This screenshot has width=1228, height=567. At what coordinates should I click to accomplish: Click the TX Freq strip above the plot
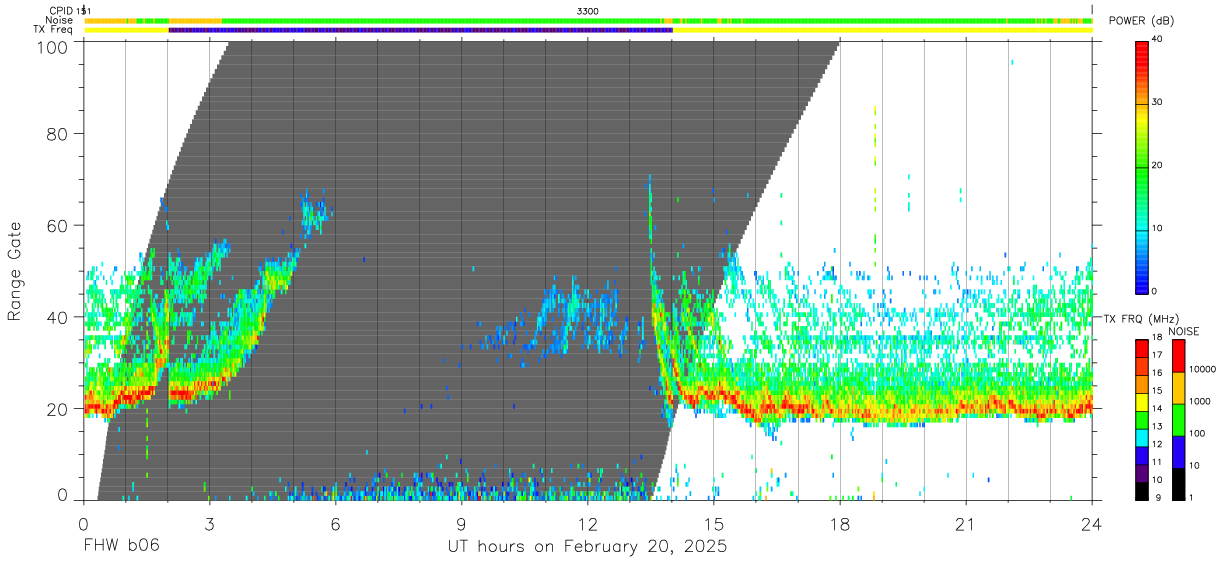[588, 30]
